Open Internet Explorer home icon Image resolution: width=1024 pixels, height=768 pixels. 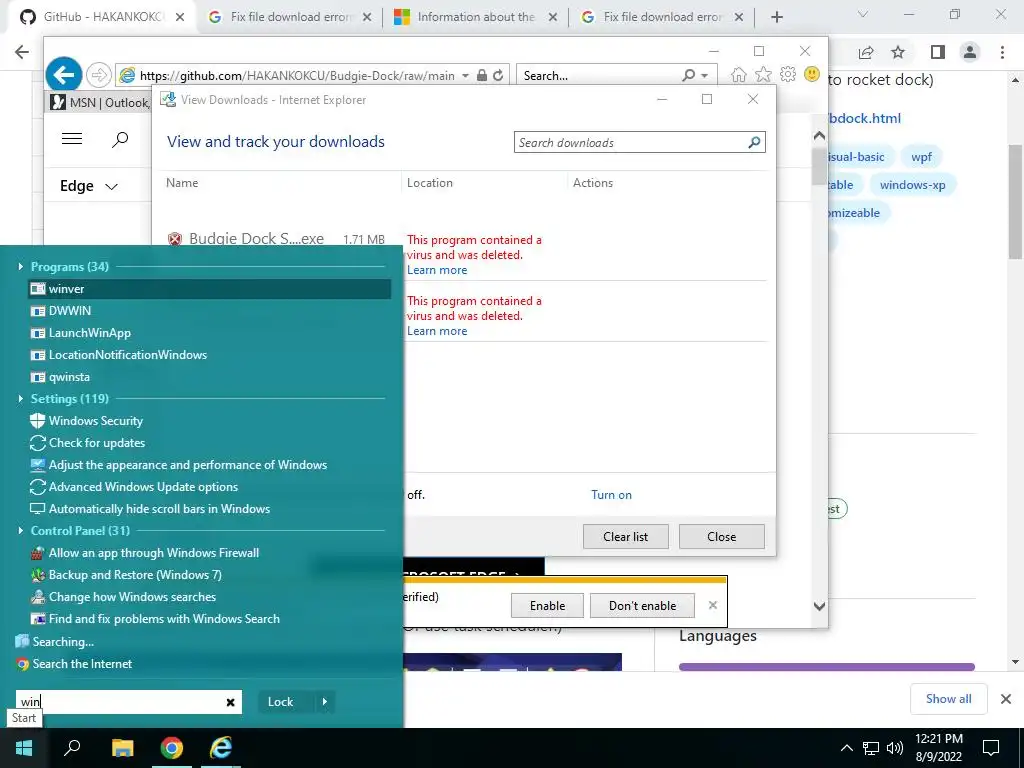pos(739,74)
